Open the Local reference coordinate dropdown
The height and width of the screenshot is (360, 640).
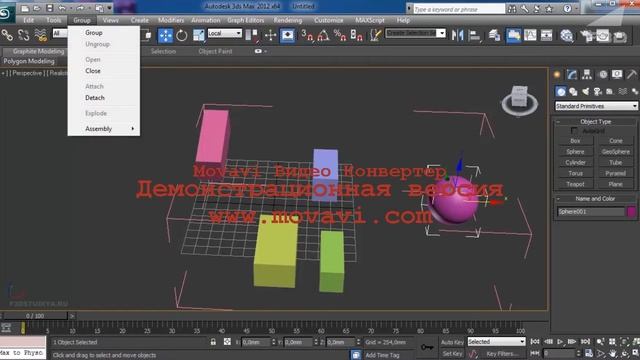[x=224, y=33]
